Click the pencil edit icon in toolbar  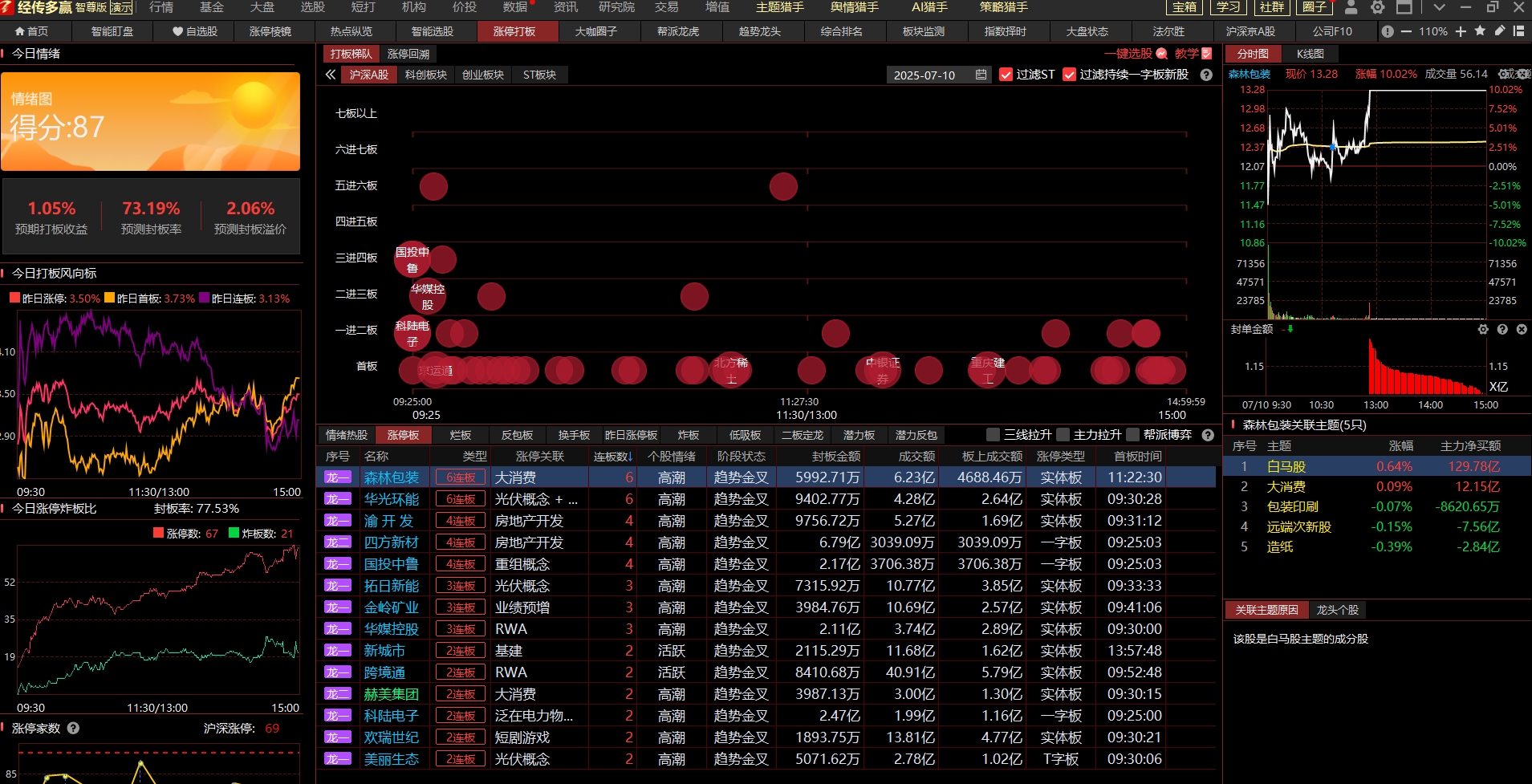click(x=1499, y=30)
